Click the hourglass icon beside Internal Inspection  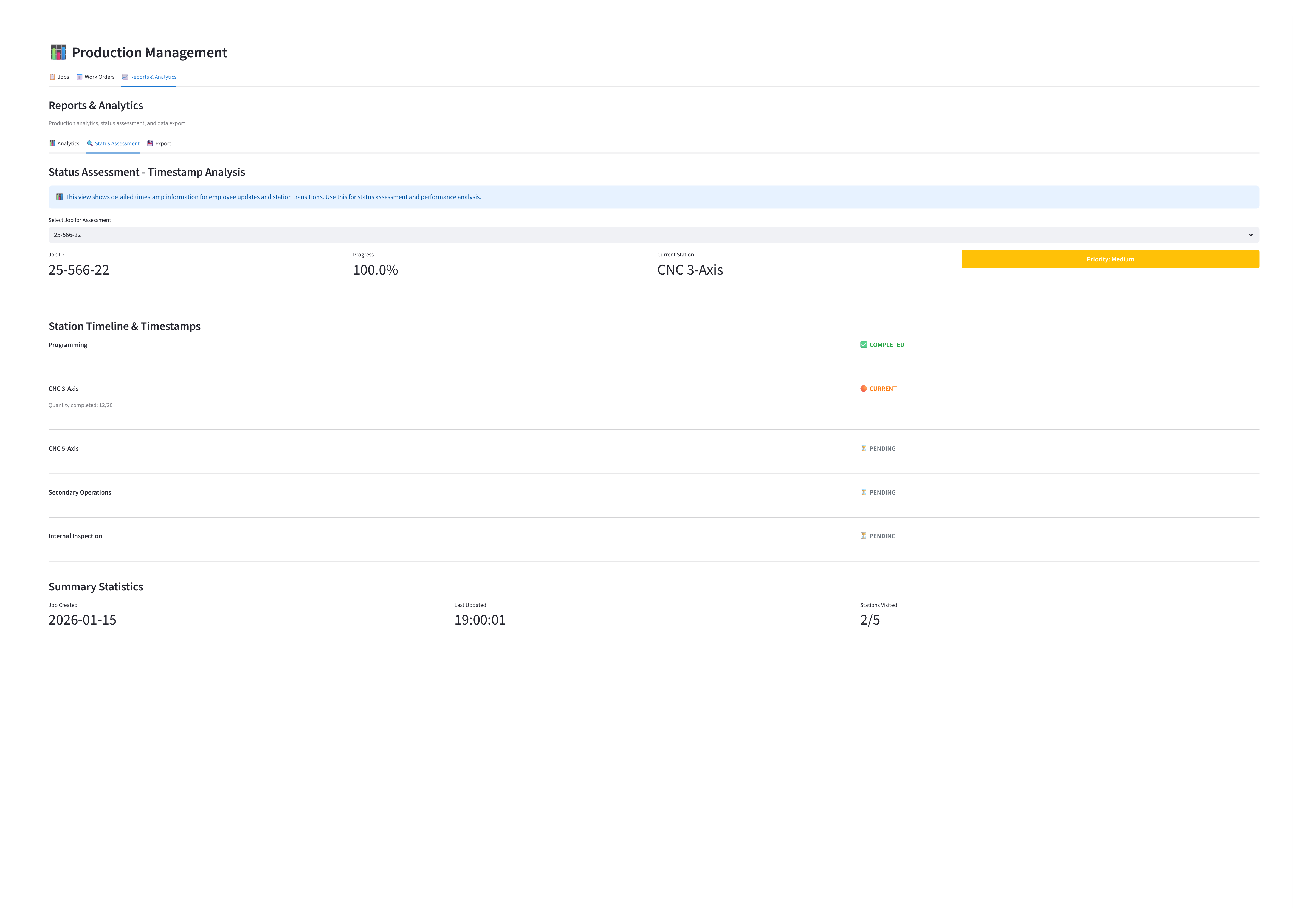(864, 536)
